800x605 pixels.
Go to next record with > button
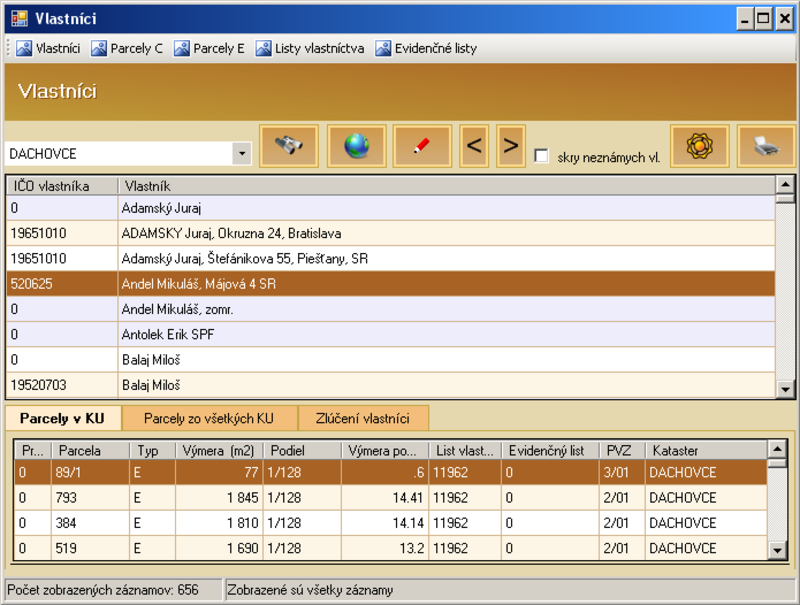[x=511, y=146]
